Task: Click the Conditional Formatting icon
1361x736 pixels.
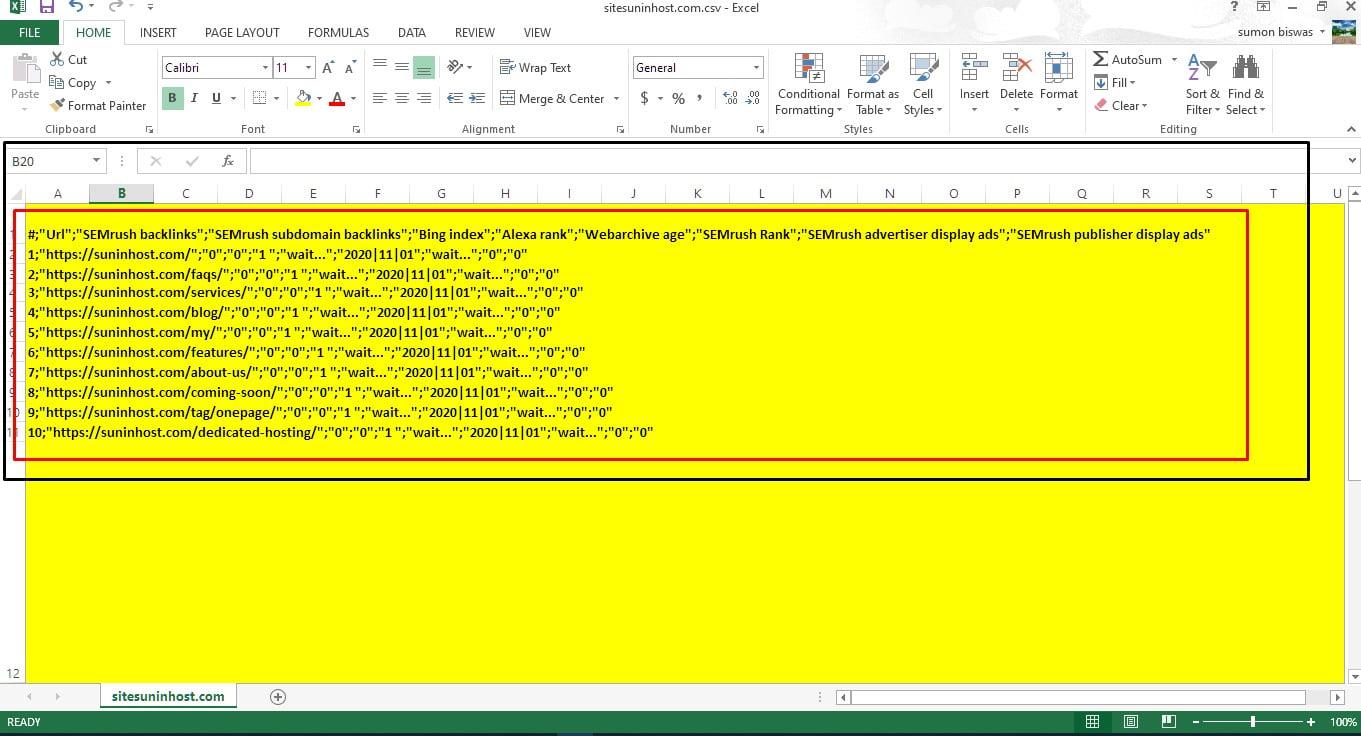Action: [807, 84]
